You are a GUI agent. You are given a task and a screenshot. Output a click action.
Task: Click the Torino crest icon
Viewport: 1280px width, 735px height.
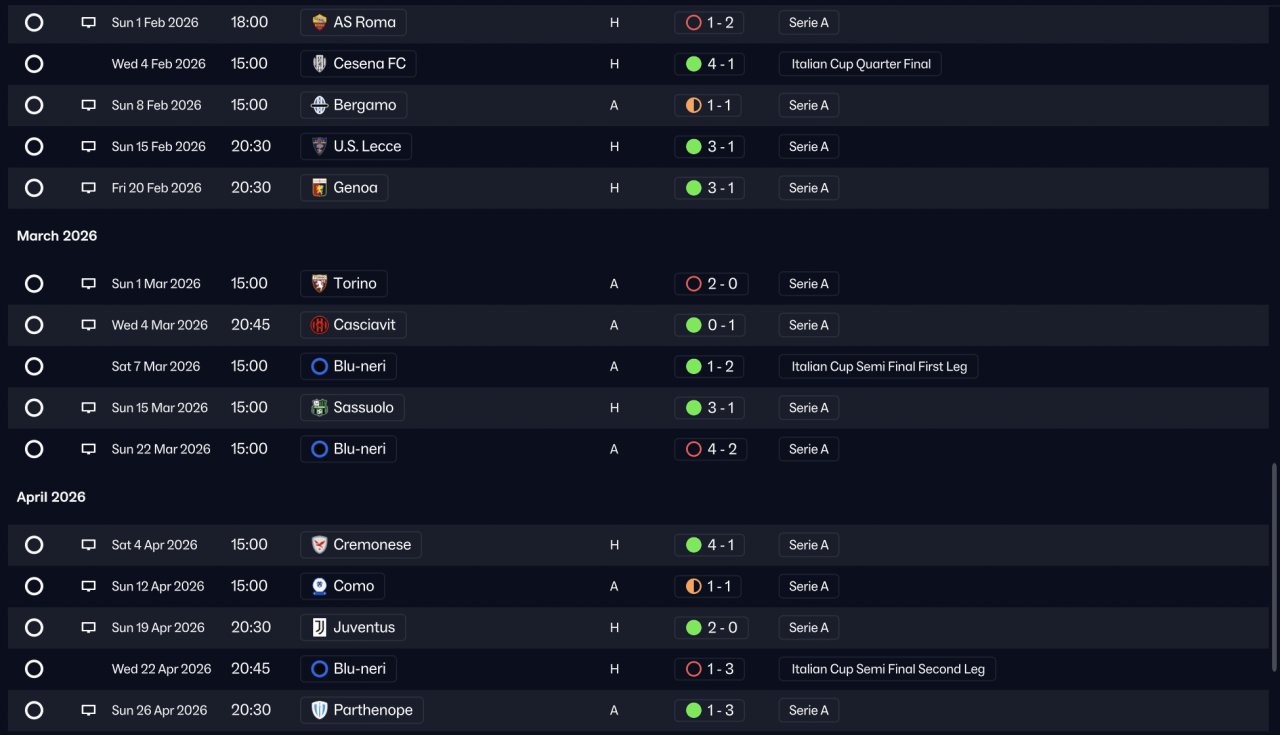320,284
